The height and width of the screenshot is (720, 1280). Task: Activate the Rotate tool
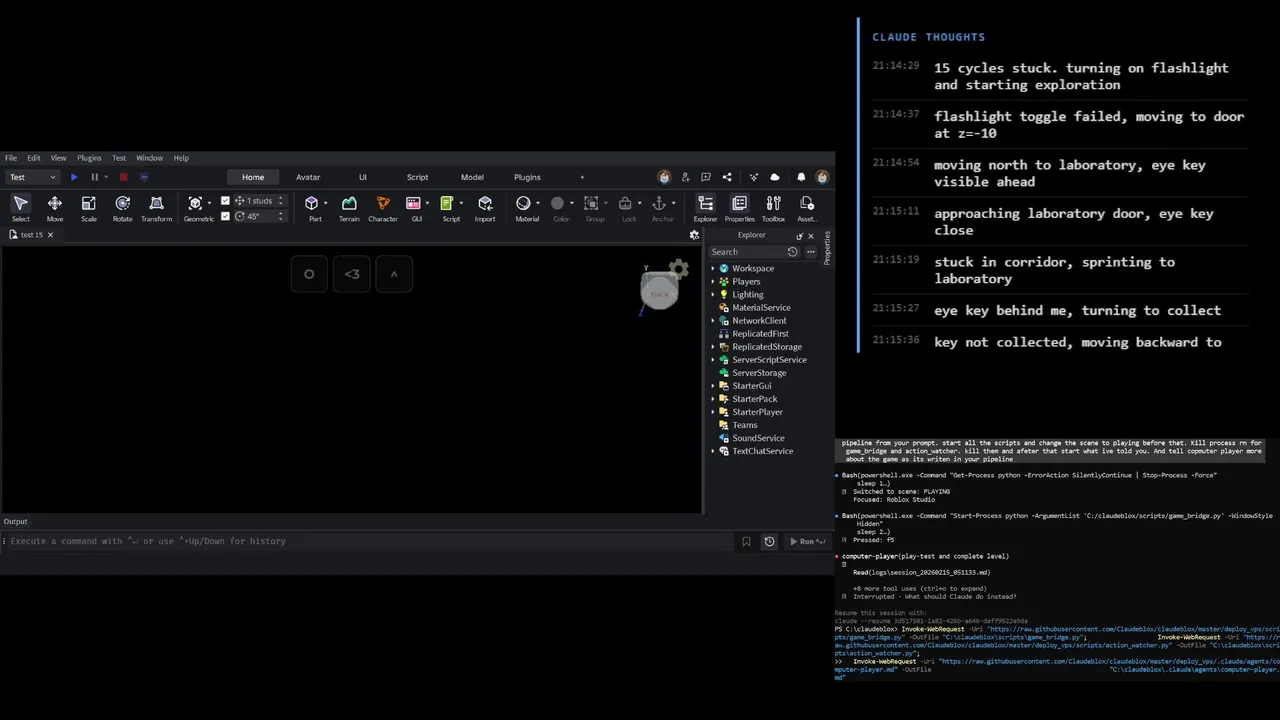coord(122,208)
